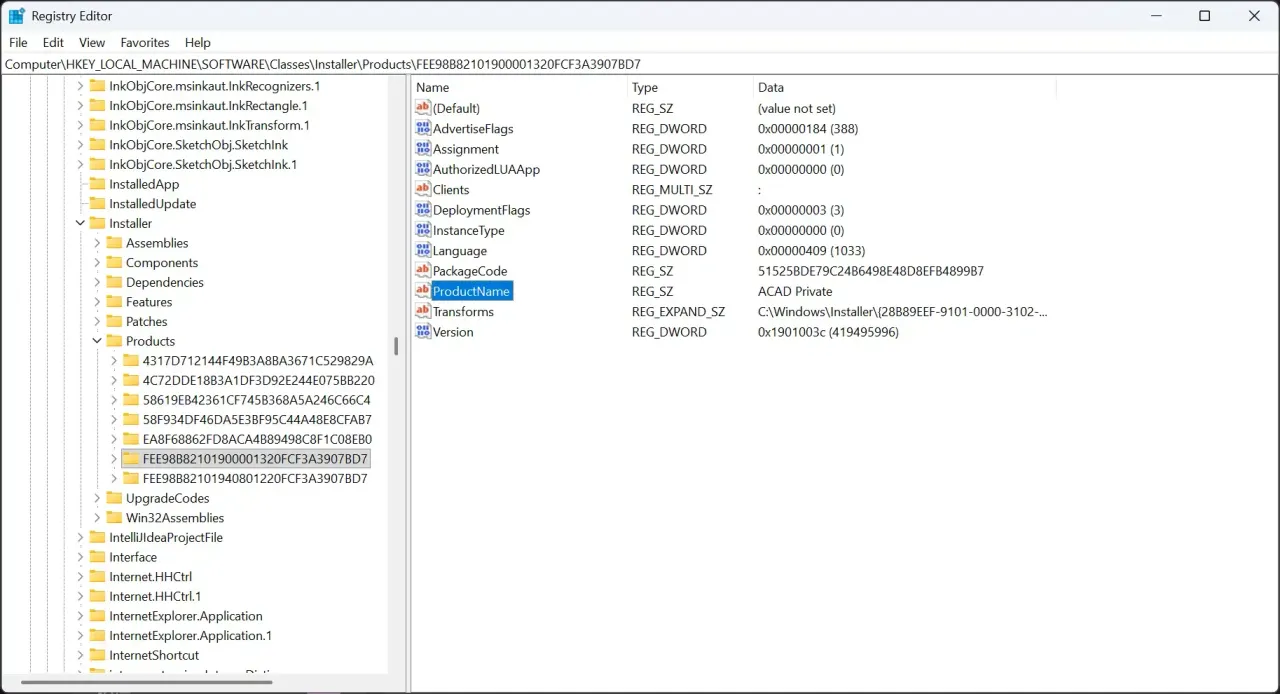Select the InstalledUpdate key
Image resolution: width=1280 pixels, height=694 pixels.
tap(152, 204)
